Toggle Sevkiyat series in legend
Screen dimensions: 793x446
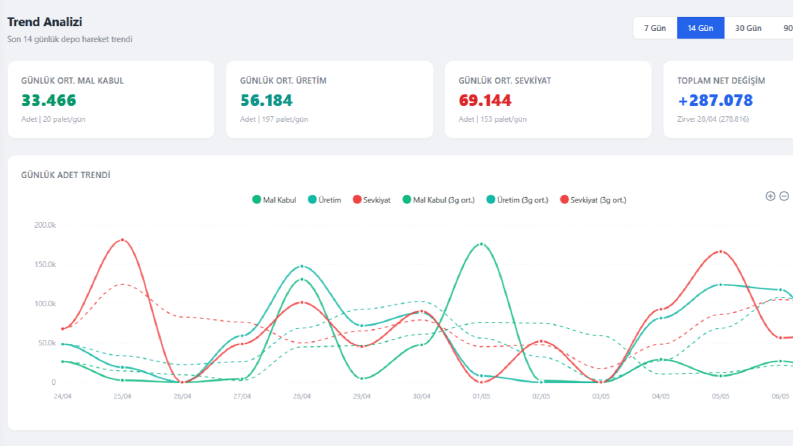[x=372, y=200]
